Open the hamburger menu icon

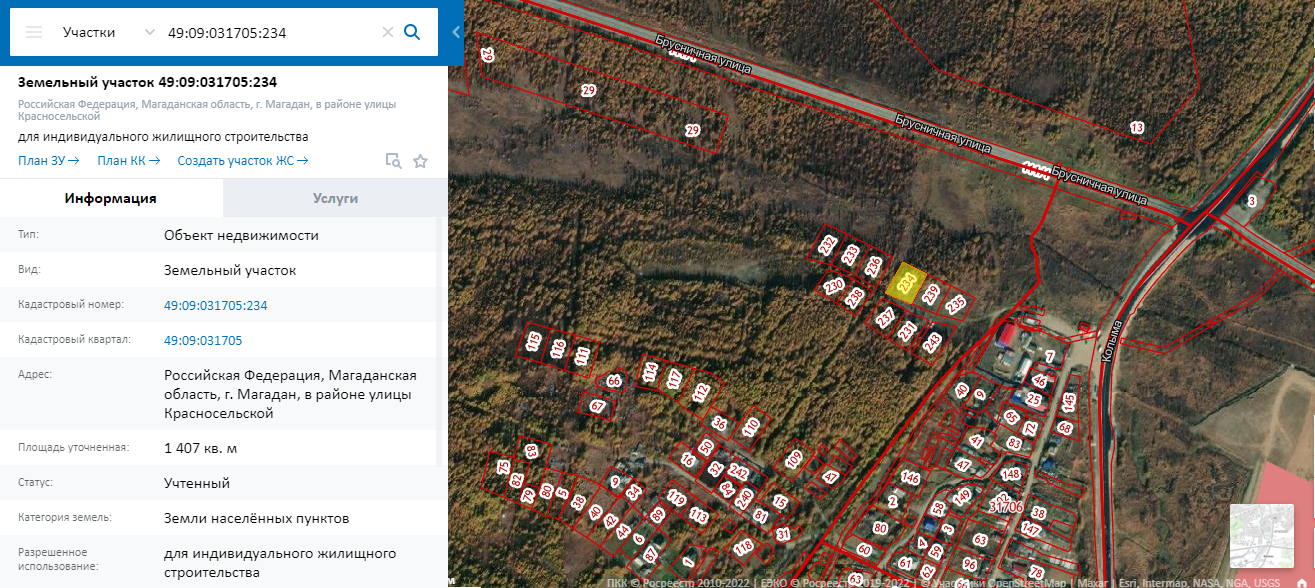34,32
